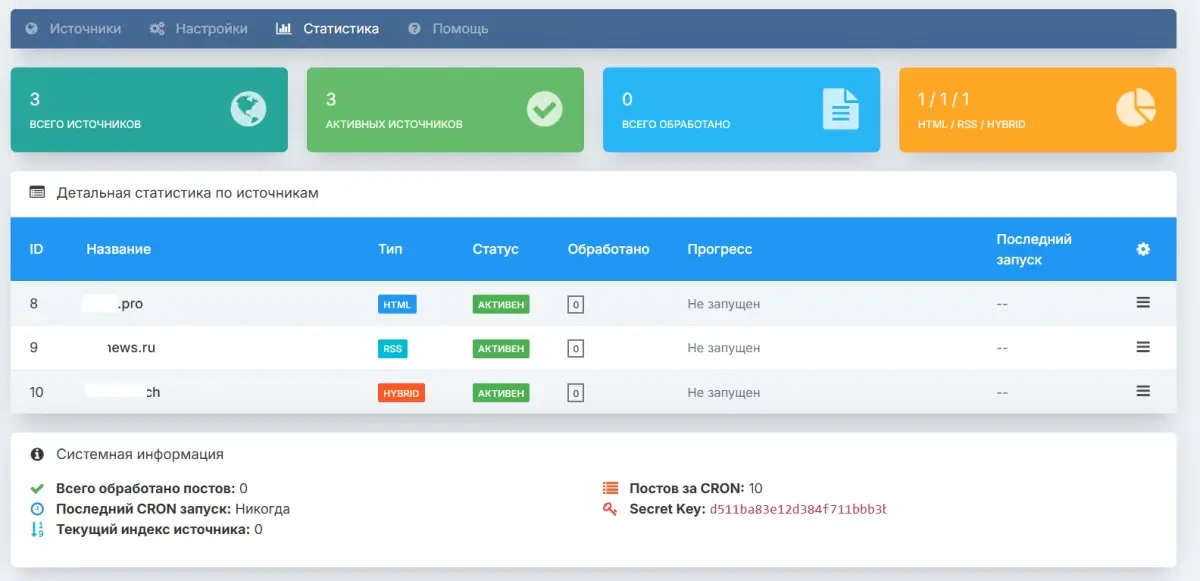Open the Помощь help section
The image size is (1200, 581).
click(x=449, y=29)
